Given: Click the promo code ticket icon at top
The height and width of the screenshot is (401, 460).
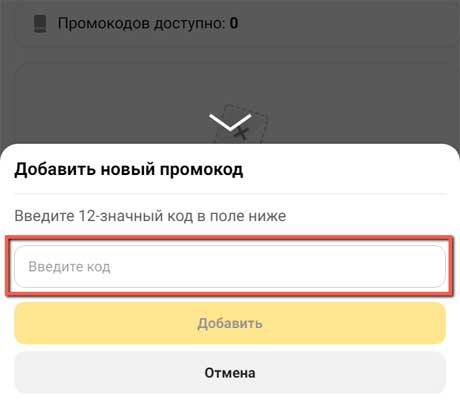Looking at the screenshot, I should click(x=40, y=24).
